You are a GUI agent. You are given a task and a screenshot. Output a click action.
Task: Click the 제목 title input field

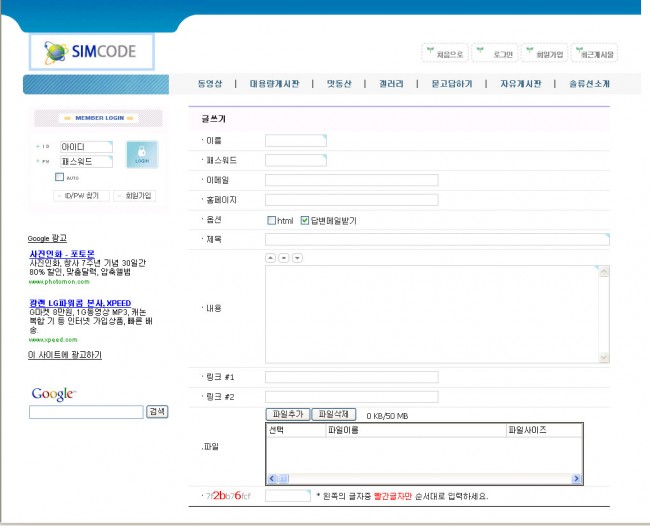436,240
